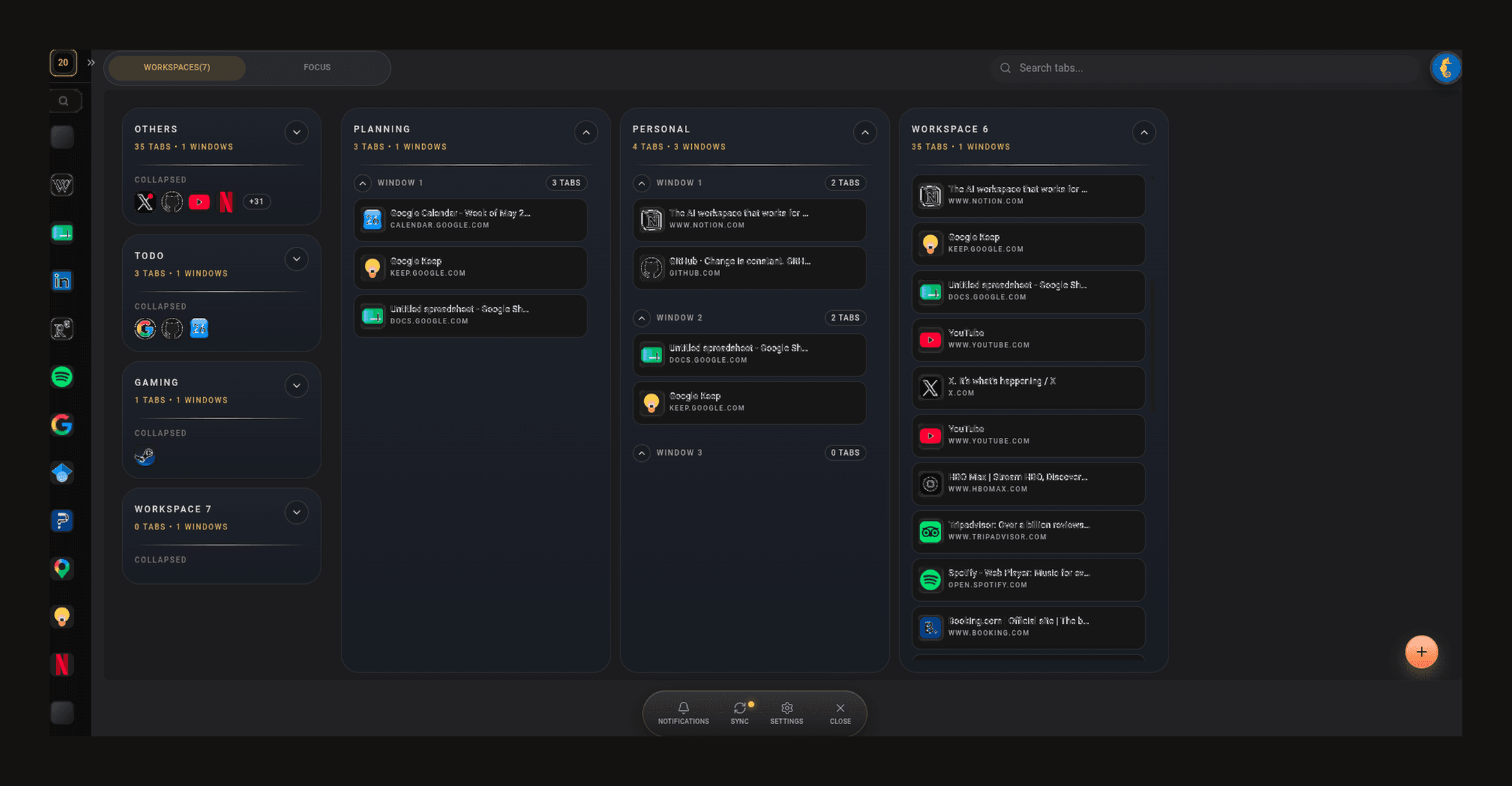Switch to the Focus tab
Image resolution: width=1512 pixels, height=786 pixels.
pyautogui.click(x=317, y=68)
